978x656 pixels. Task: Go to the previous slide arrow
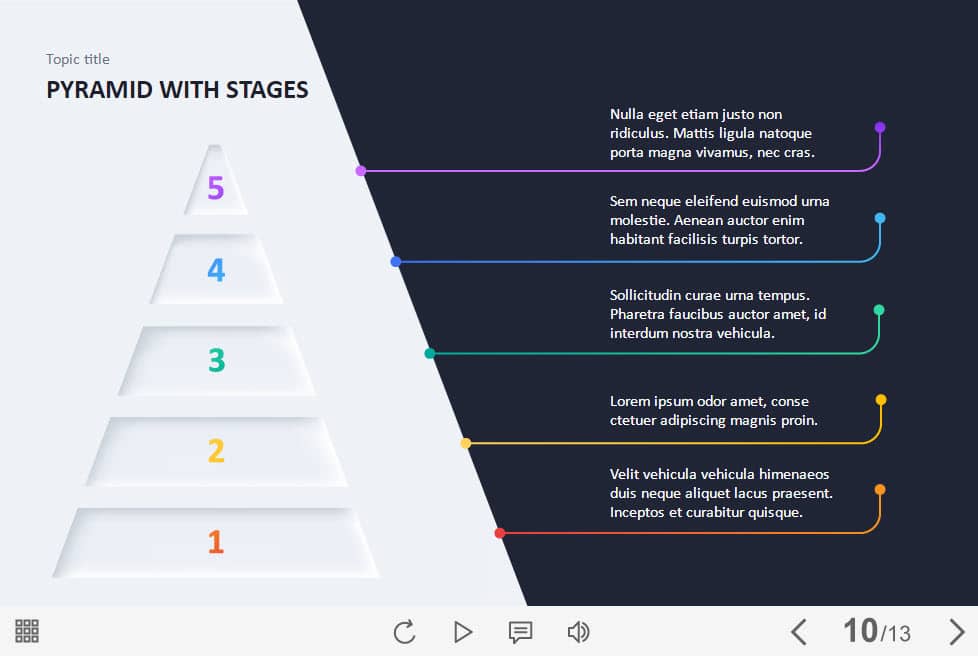799,632
